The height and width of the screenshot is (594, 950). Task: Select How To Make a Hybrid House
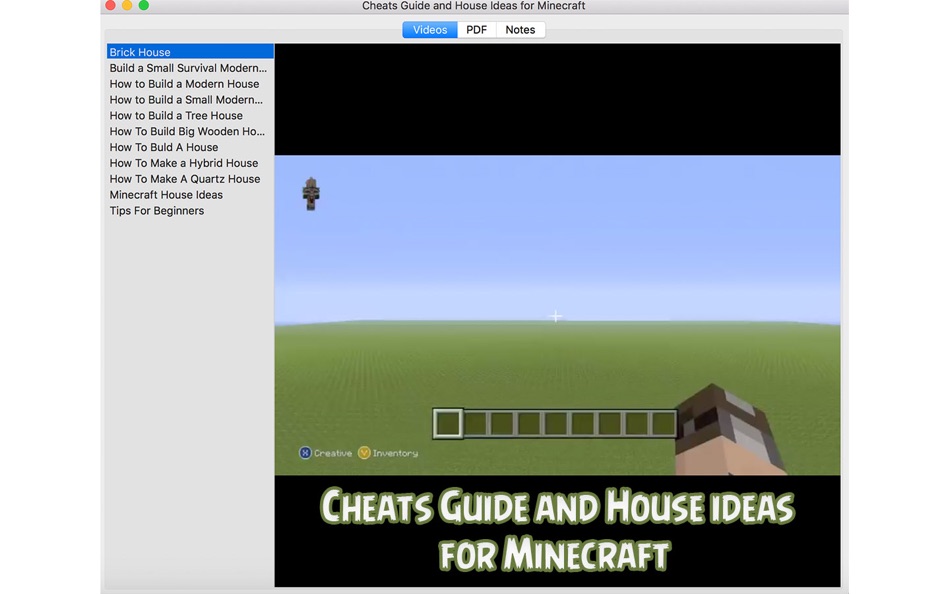pos(190,162)
